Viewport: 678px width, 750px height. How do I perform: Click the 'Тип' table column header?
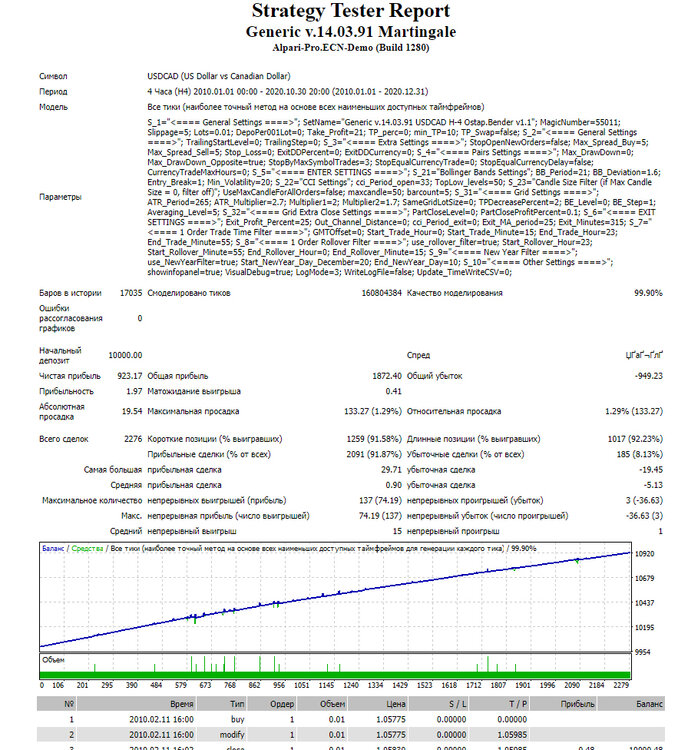tap(237, 704)
